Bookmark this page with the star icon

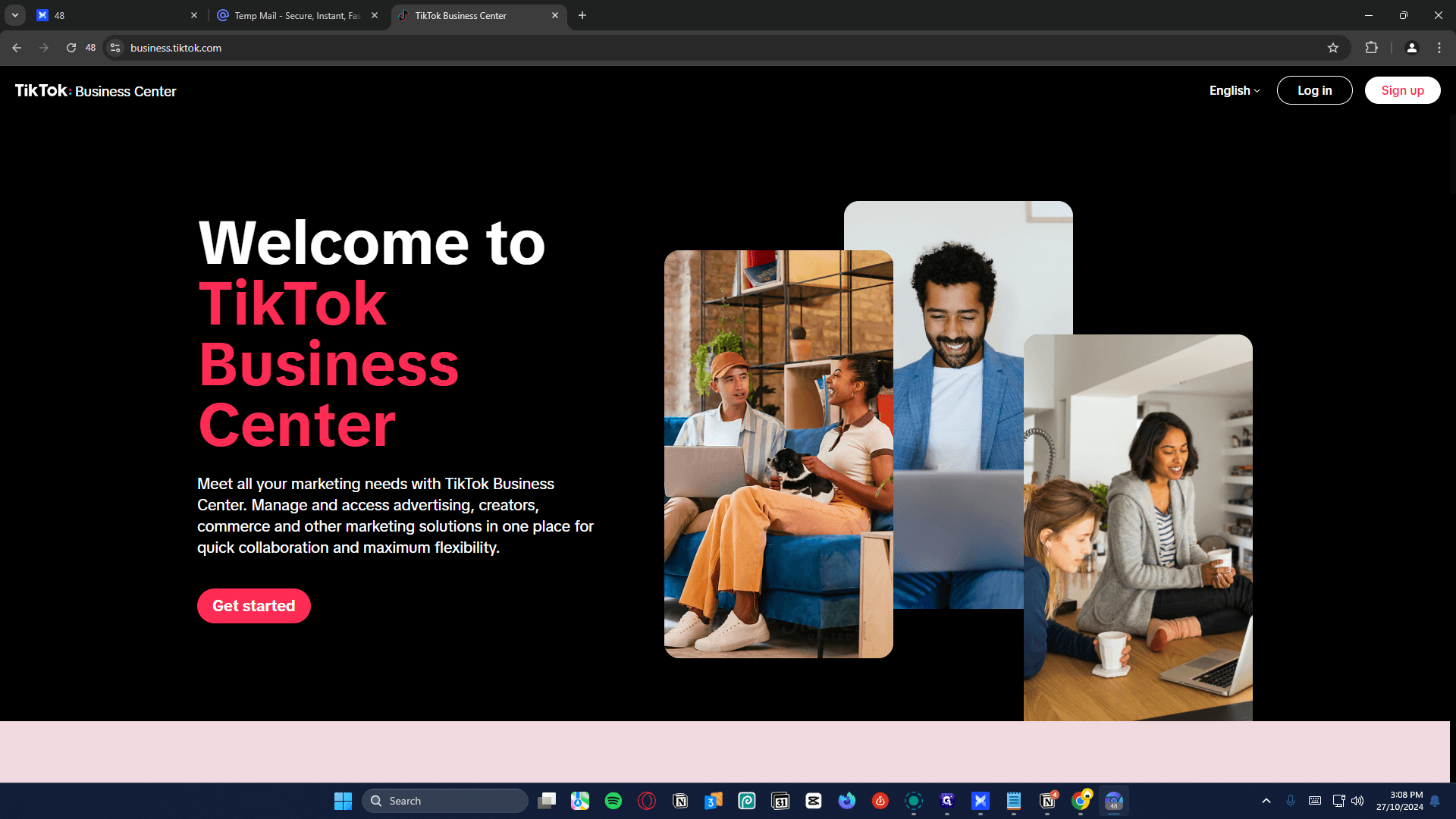pos(1333,48)
